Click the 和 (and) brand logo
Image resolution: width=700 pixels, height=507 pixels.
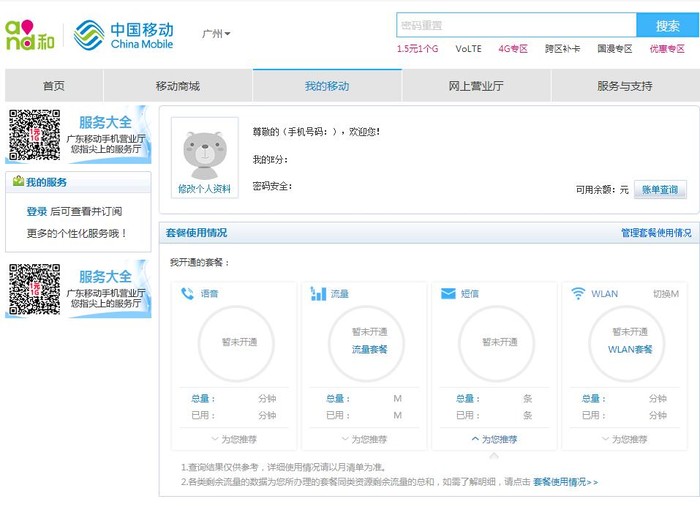point(29,35)
